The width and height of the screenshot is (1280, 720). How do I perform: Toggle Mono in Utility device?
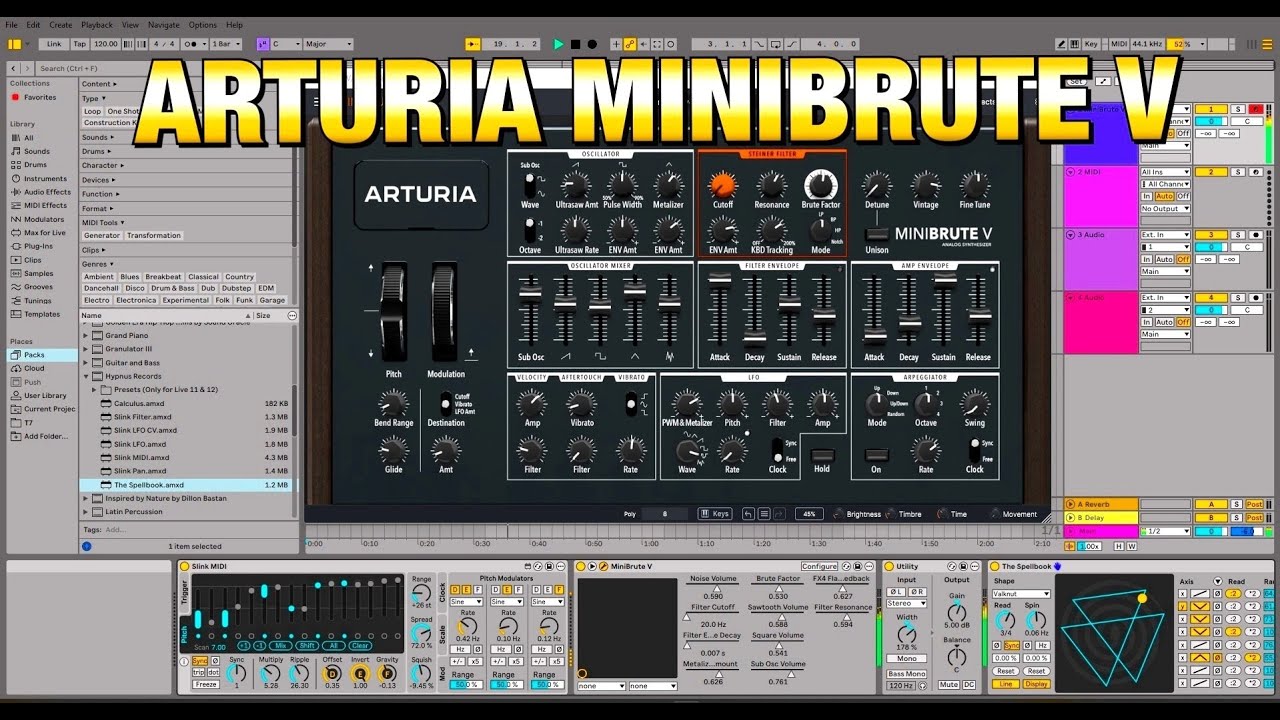(x=907, y=659)
